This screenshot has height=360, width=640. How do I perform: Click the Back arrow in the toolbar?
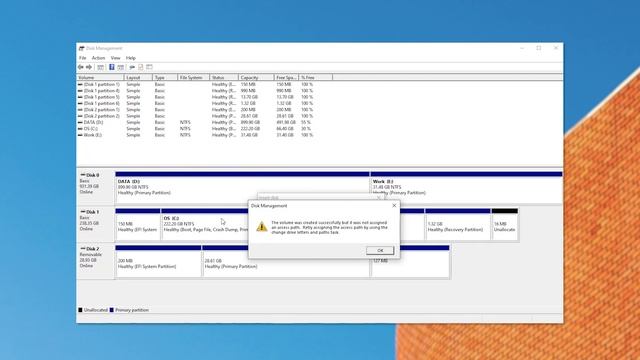(x=80, y=67)
